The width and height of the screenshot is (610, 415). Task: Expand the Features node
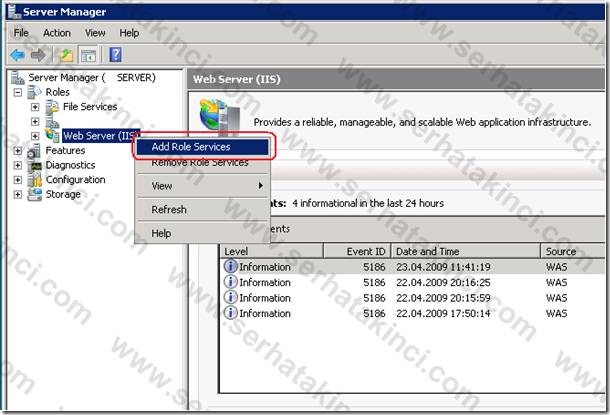click(x=18, y=151)
